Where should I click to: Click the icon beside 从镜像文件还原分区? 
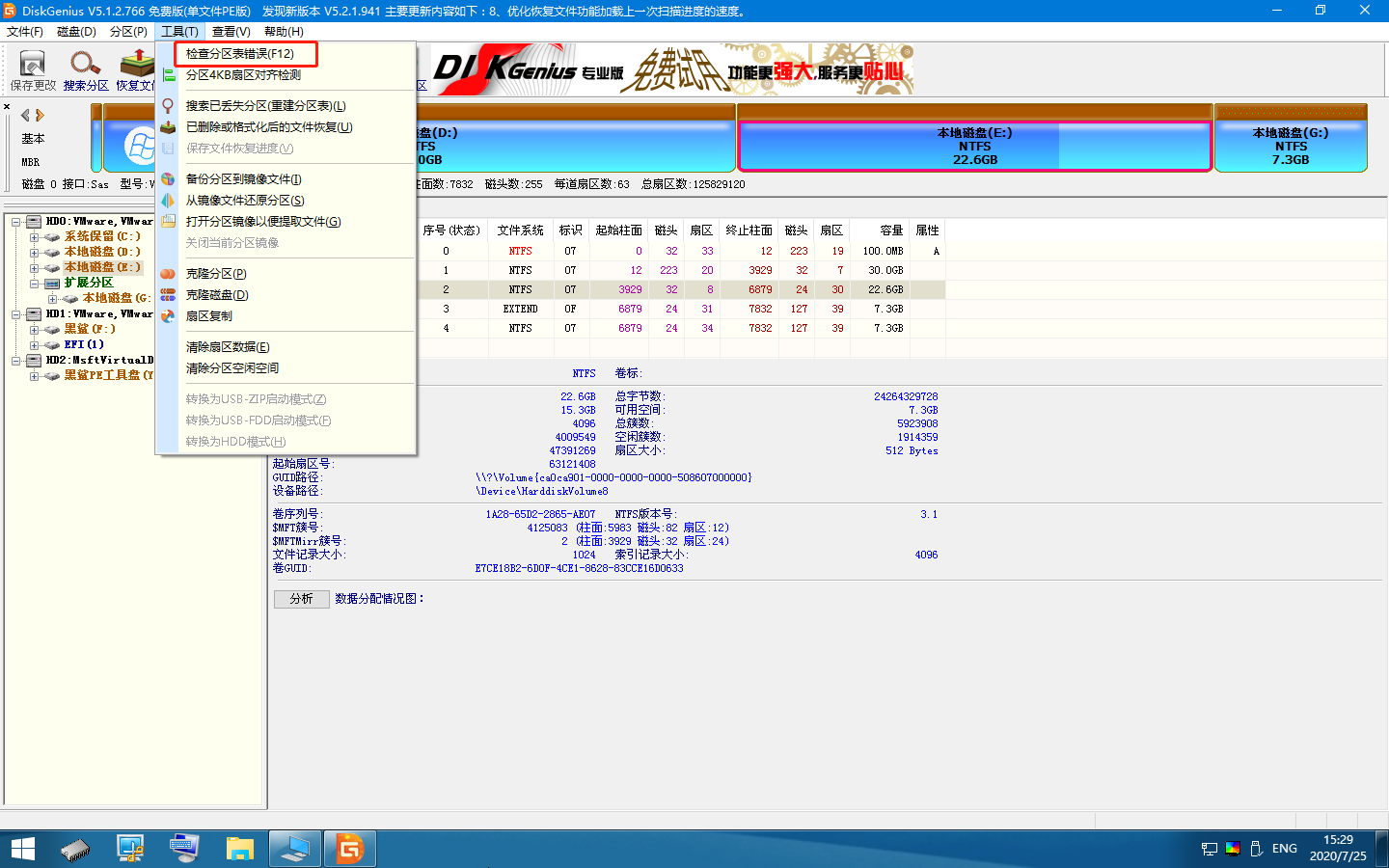click(x=169, y=201)
